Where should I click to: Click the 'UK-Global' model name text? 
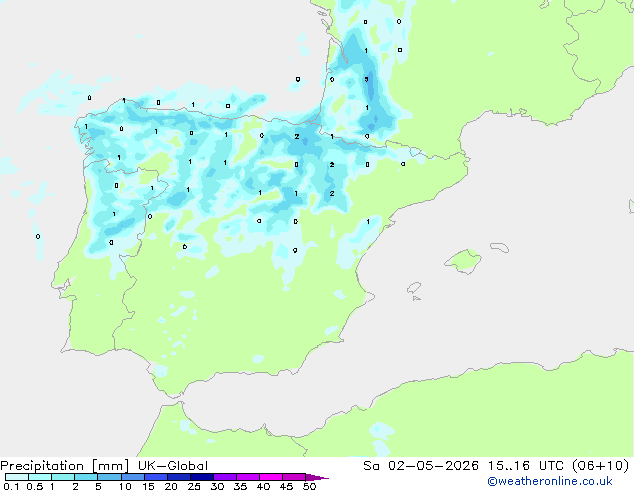click(173, 465)
